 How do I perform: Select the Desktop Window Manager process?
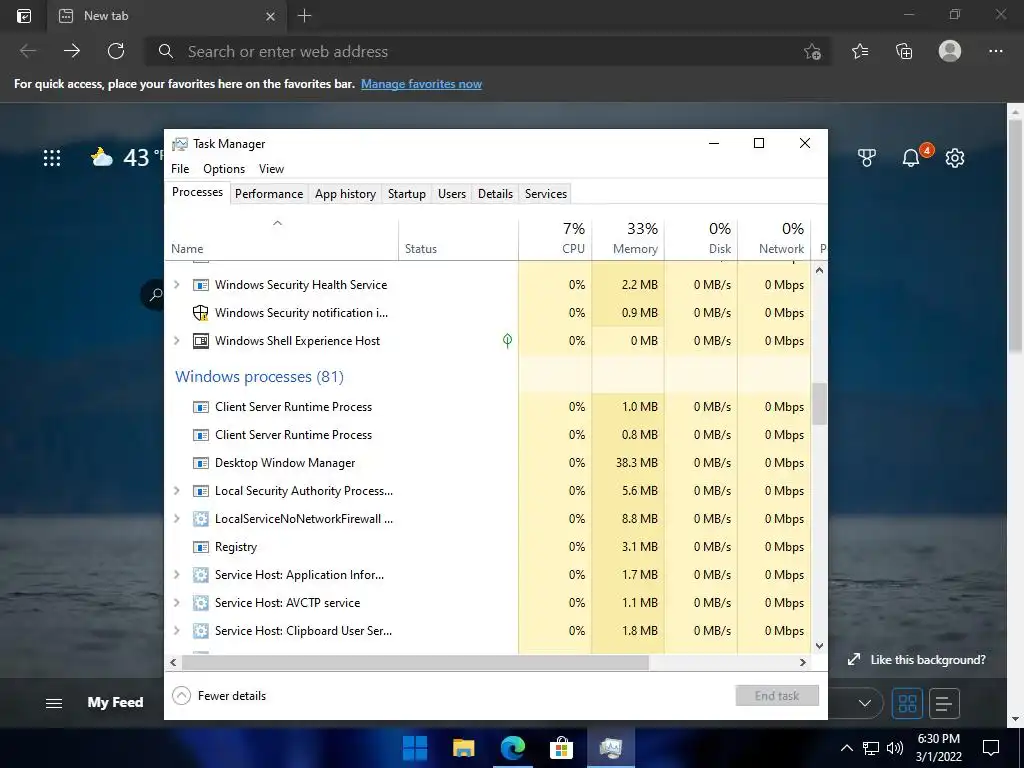click(487, 462)
